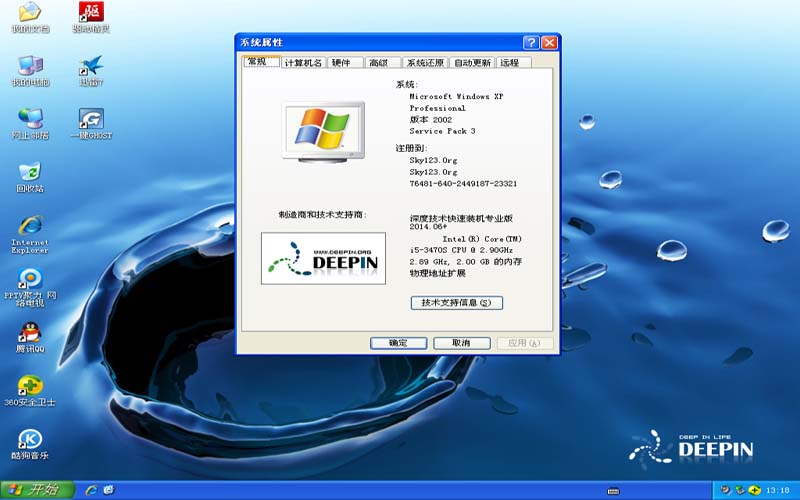Click the text "Microsoft Windows XP"
Viewport: 800px width, 500px height.
pos(456,96)
